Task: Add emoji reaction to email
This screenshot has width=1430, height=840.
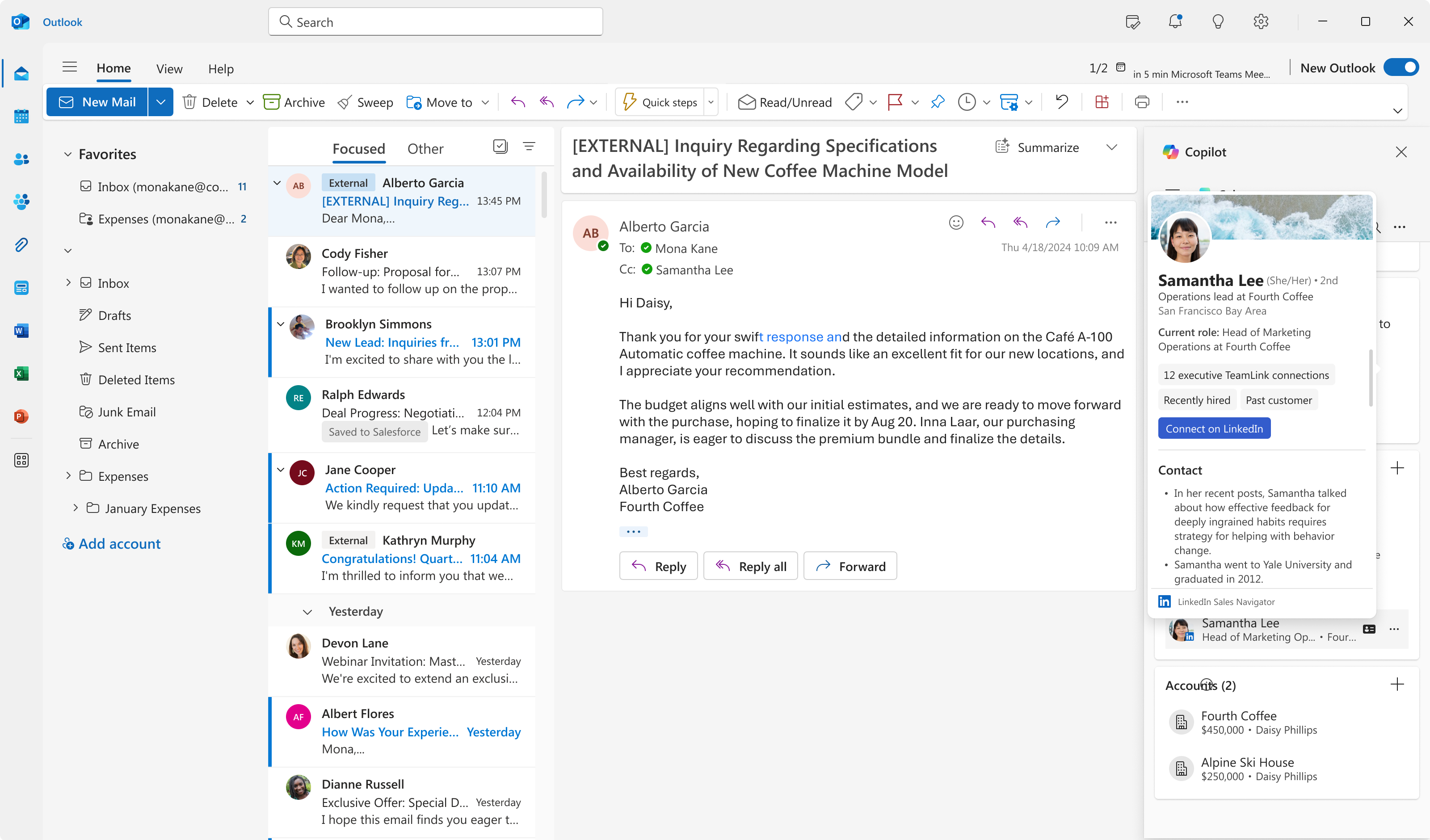Action: tap(956, 223)
